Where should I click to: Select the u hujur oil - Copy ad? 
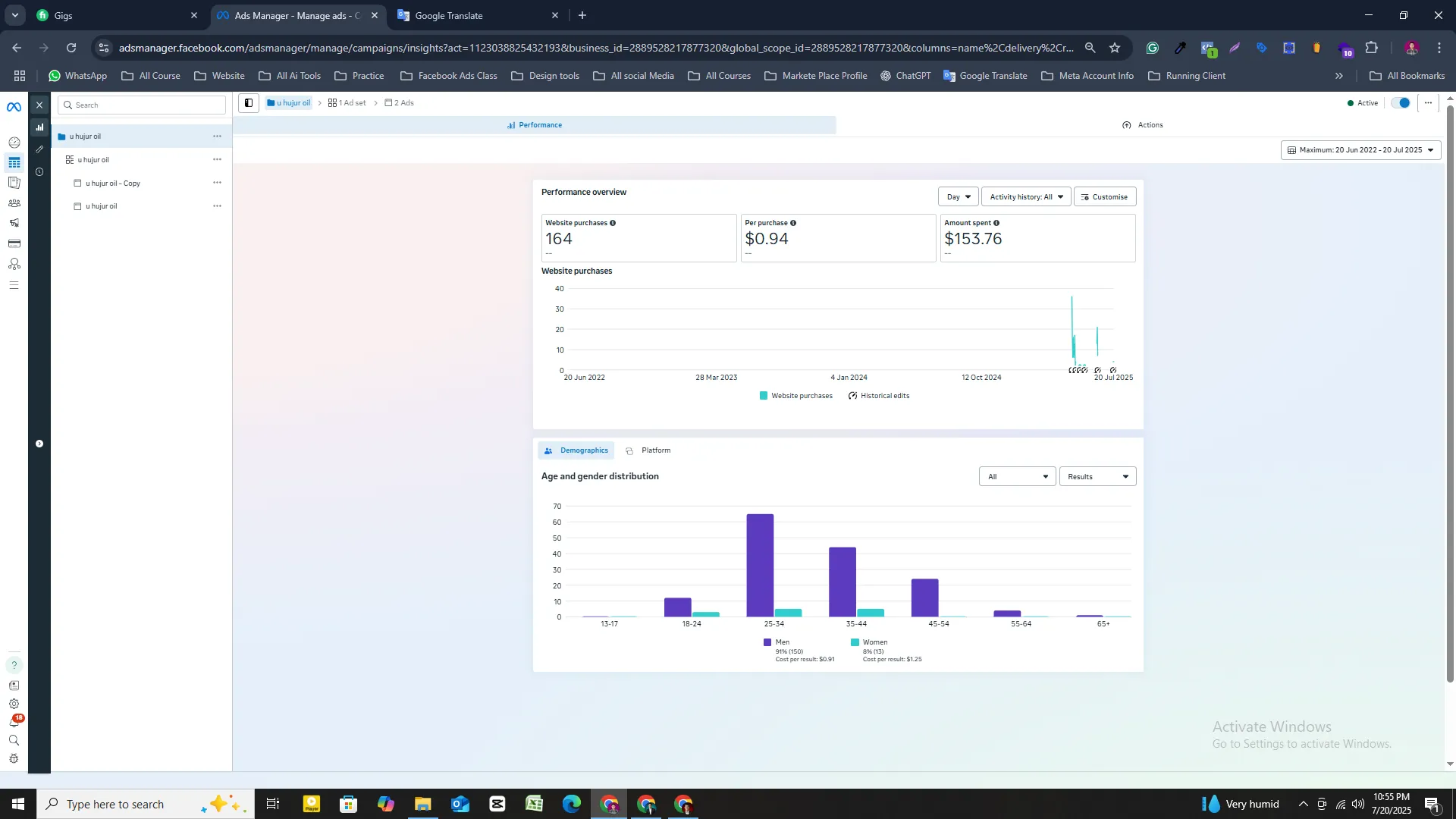click(113, 184)
